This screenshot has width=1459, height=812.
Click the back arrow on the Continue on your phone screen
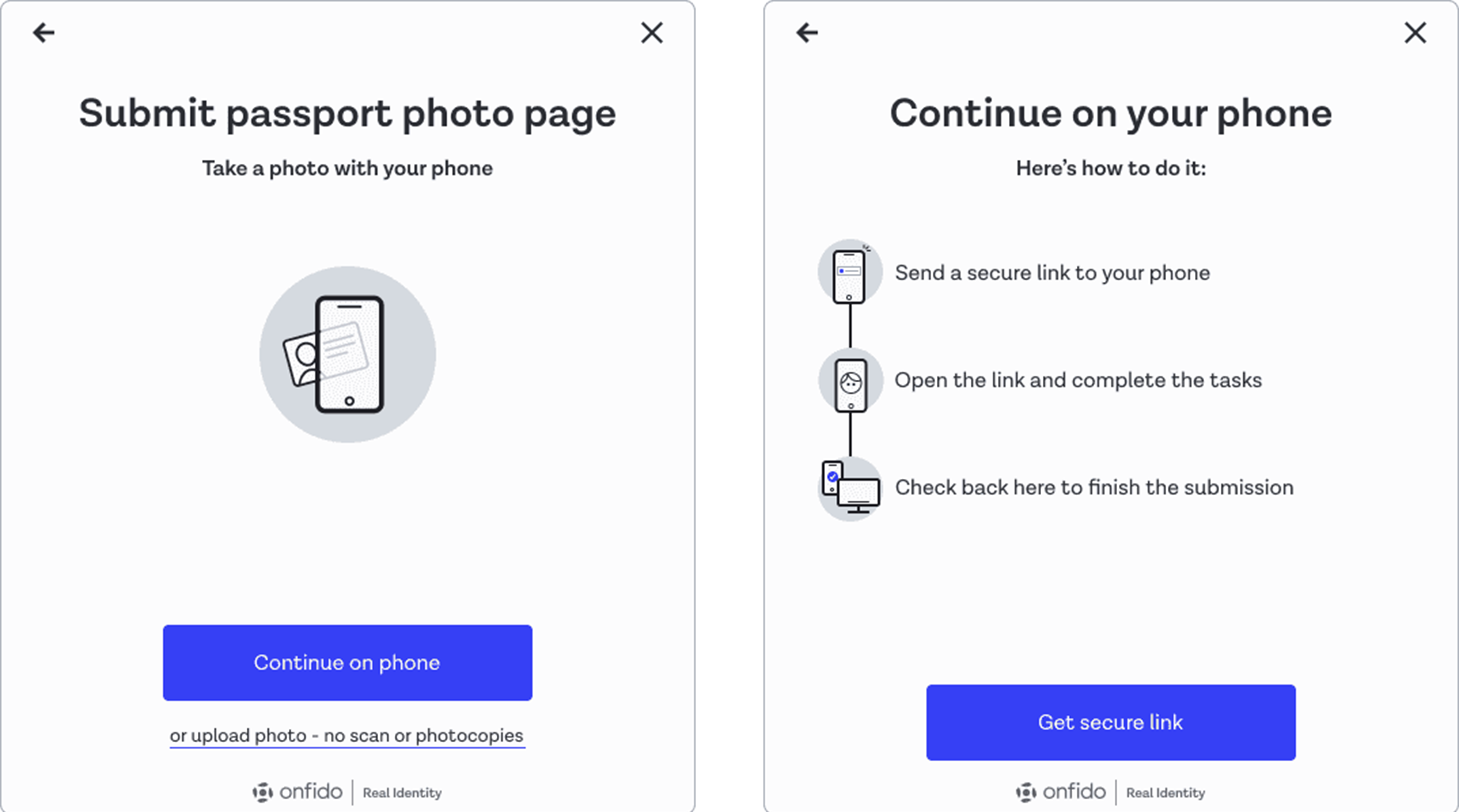[x=807, y=32]
